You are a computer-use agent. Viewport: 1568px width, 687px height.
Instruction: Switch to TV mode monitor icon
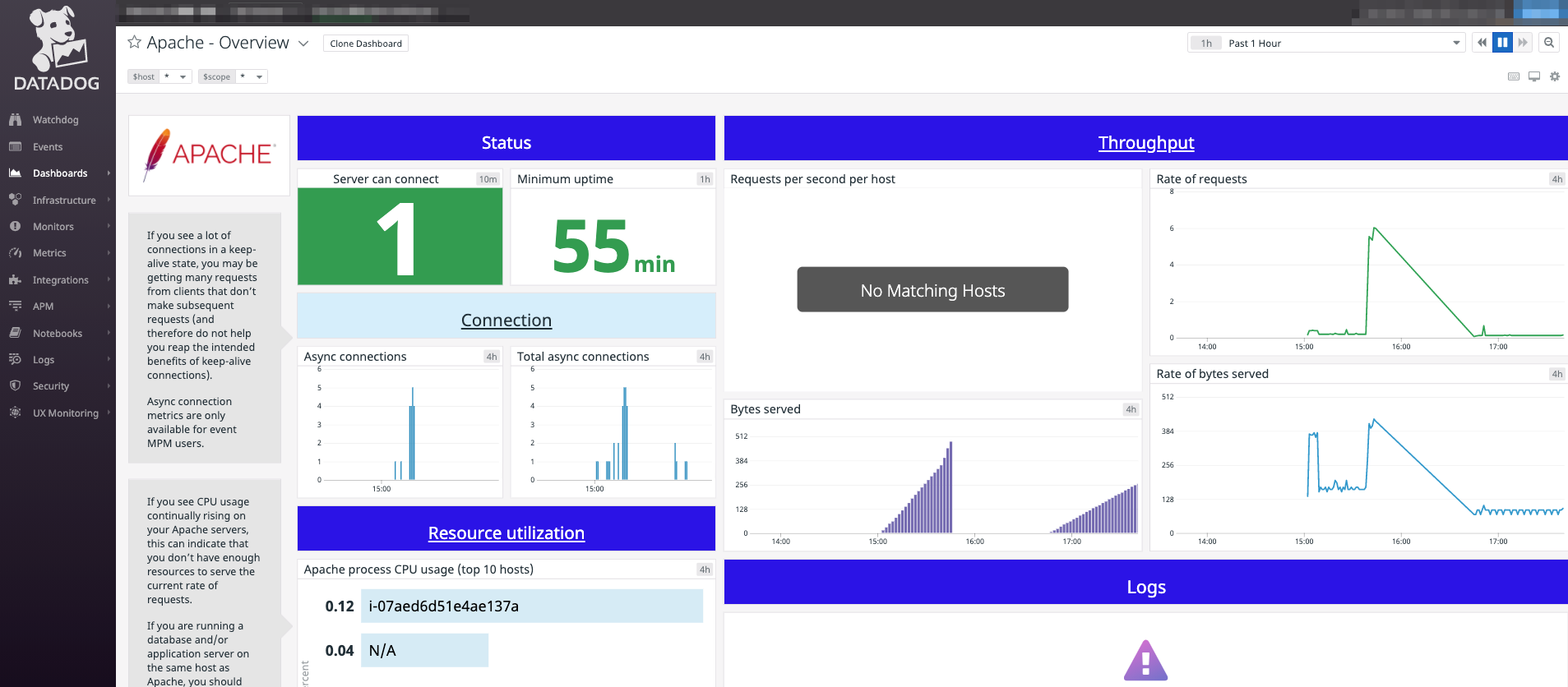click(x=1533, y=76)
